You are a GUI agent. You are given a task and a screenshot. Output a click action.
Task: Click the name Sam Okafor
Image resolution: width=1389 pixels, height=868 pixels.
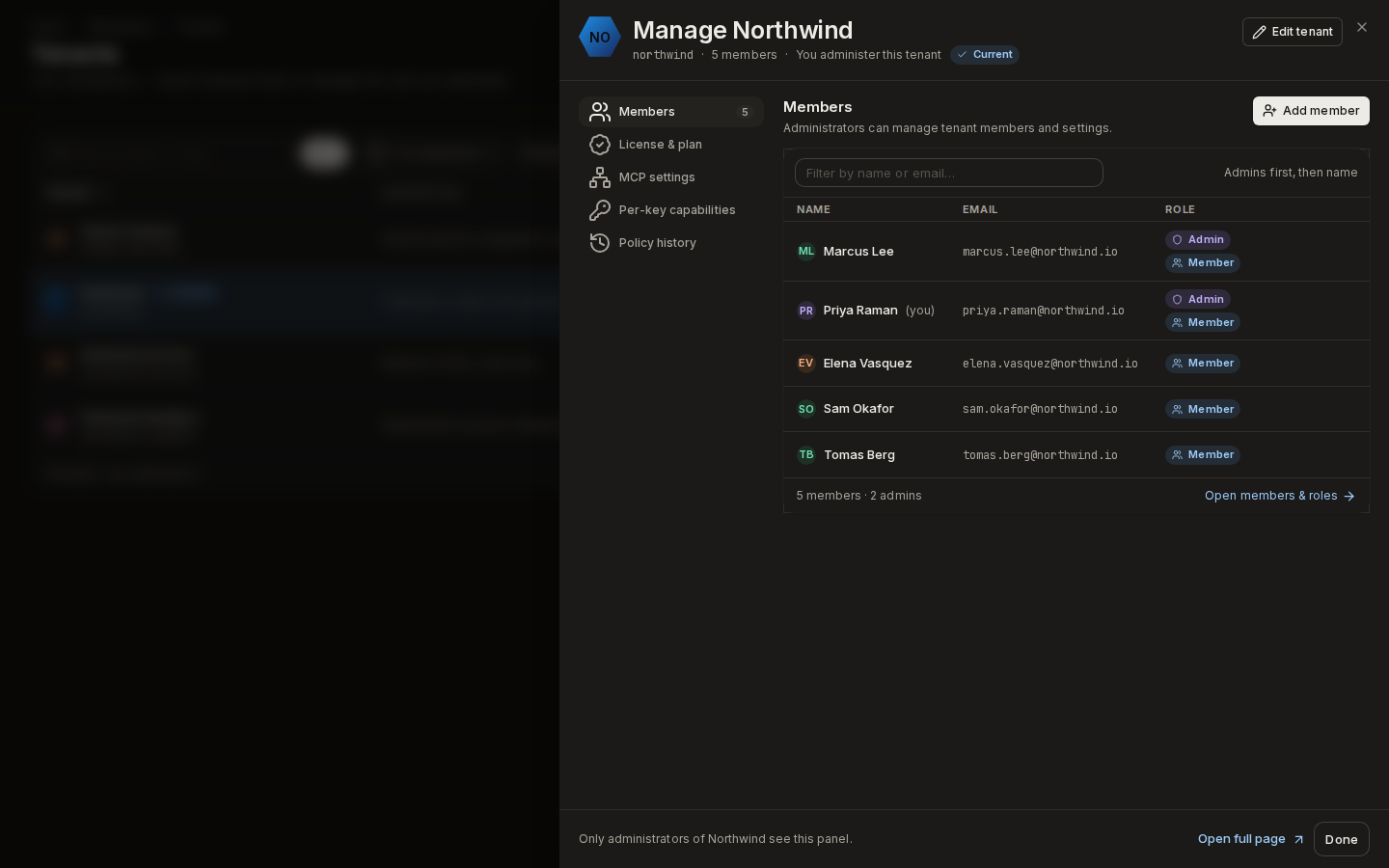(x=858, y=409)
